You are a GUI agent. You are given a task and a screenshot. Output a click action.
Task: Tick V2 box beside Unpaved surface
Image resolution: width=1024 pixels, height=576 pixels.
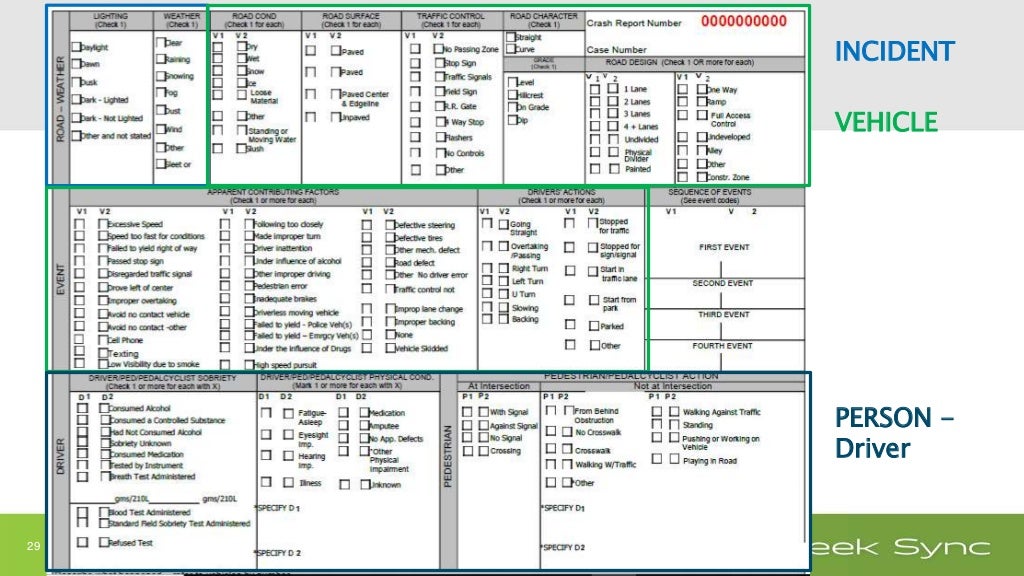pos(336,117)
